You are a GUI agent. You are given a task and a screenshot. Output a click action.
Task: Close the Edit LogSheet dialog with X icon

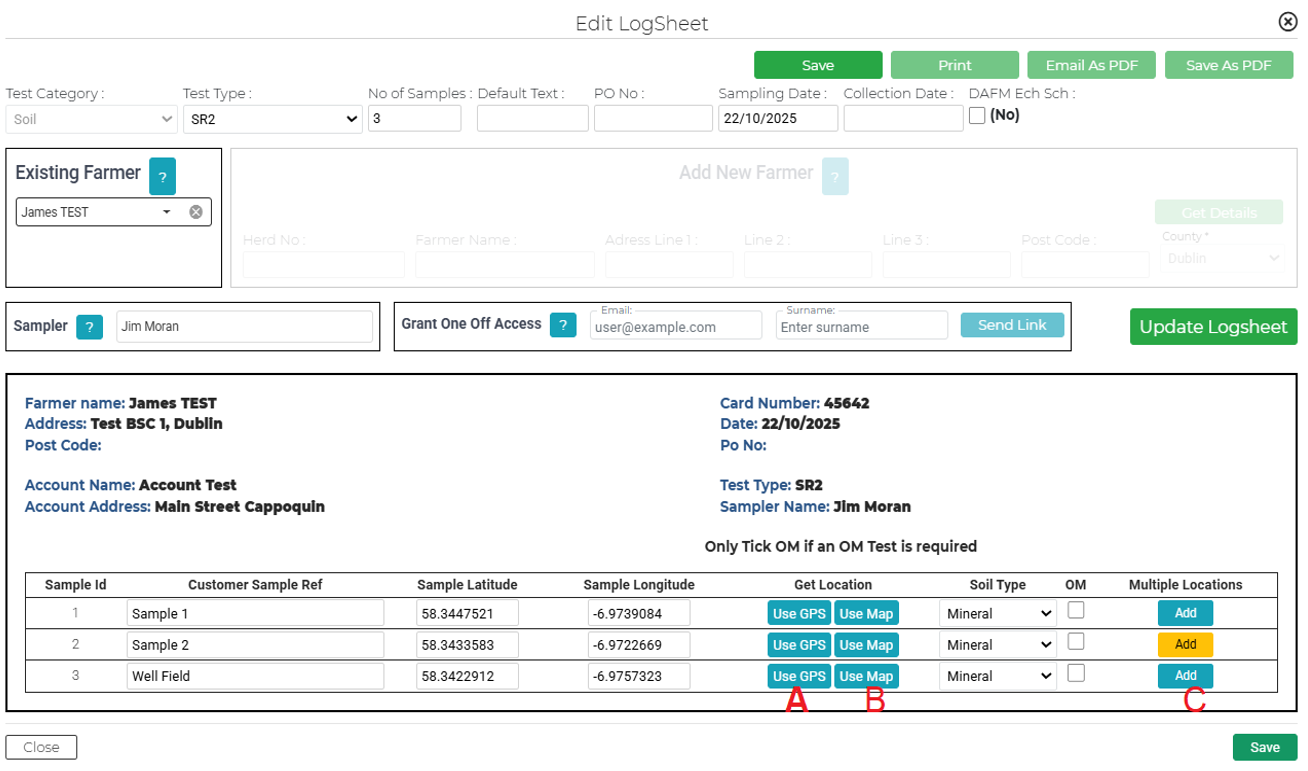click(x=1288, y=22)
